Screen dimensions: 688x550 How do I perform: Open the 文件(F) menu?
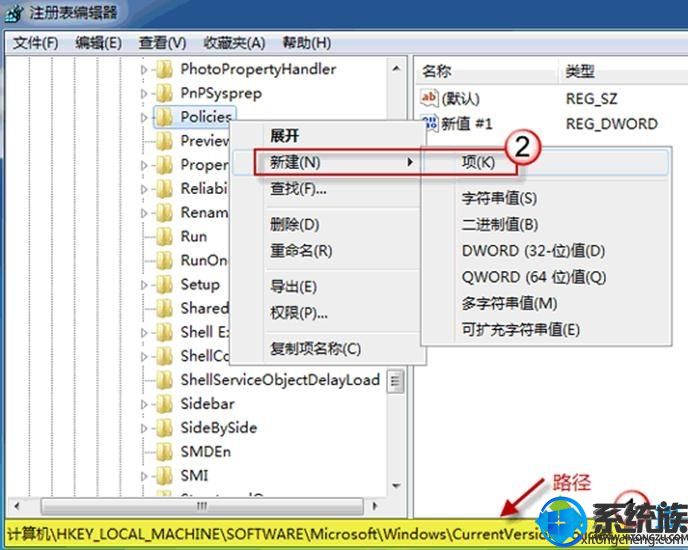pos(35,43)
